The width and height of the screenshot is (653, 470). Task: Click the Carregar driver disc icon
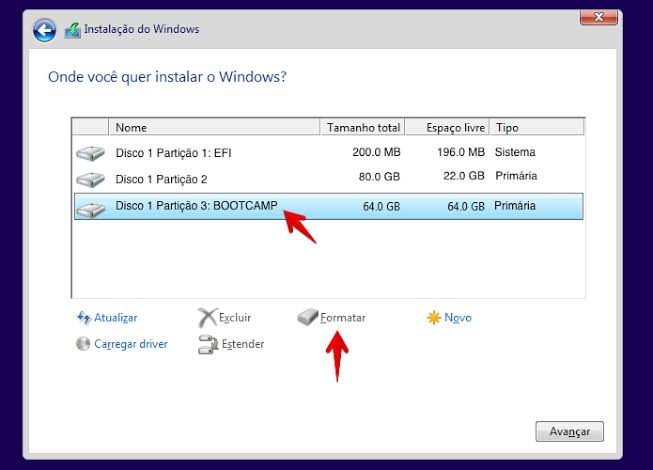(x=83, y=344)
